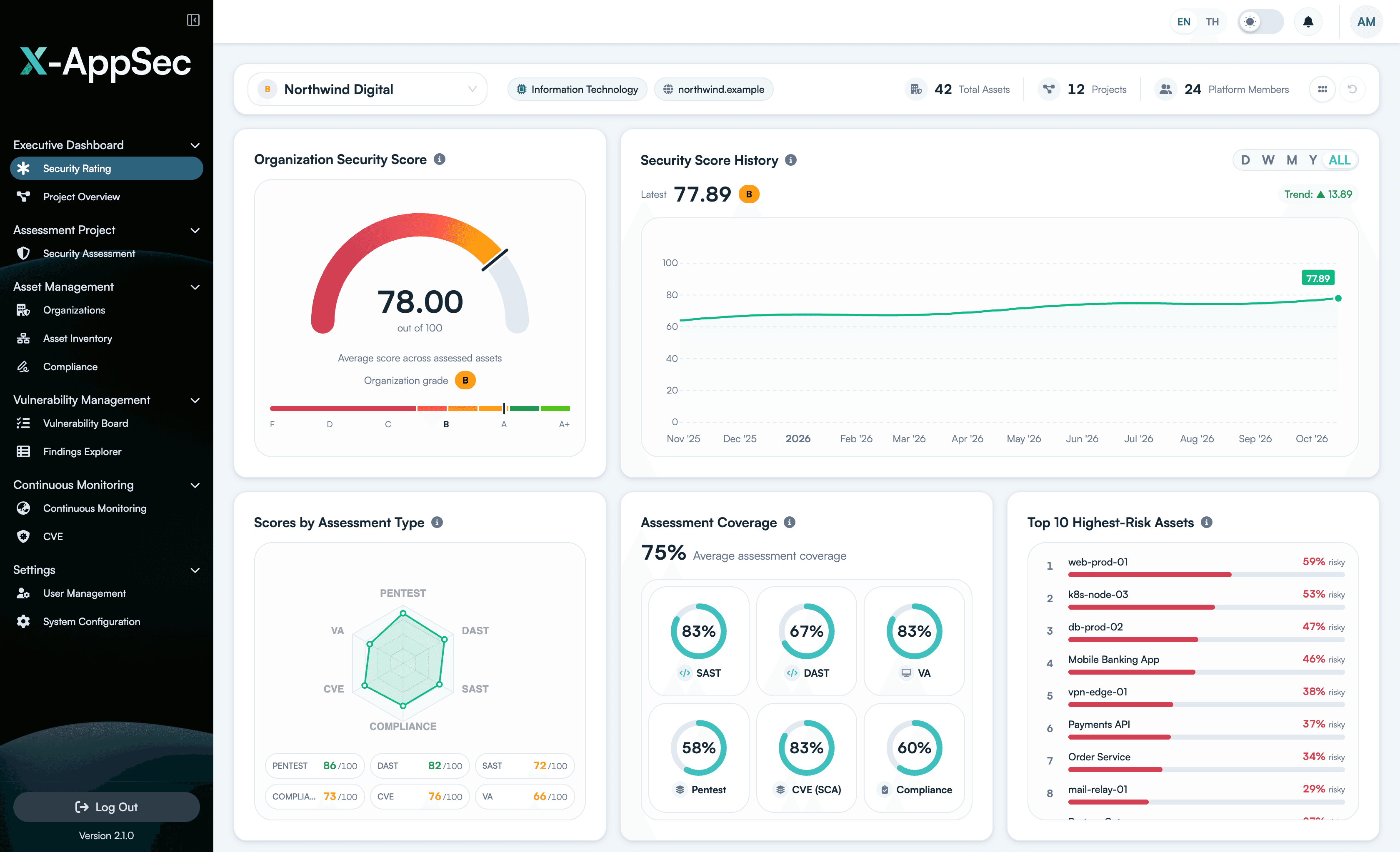Collapse the Assessment Project section

(195, 230)
